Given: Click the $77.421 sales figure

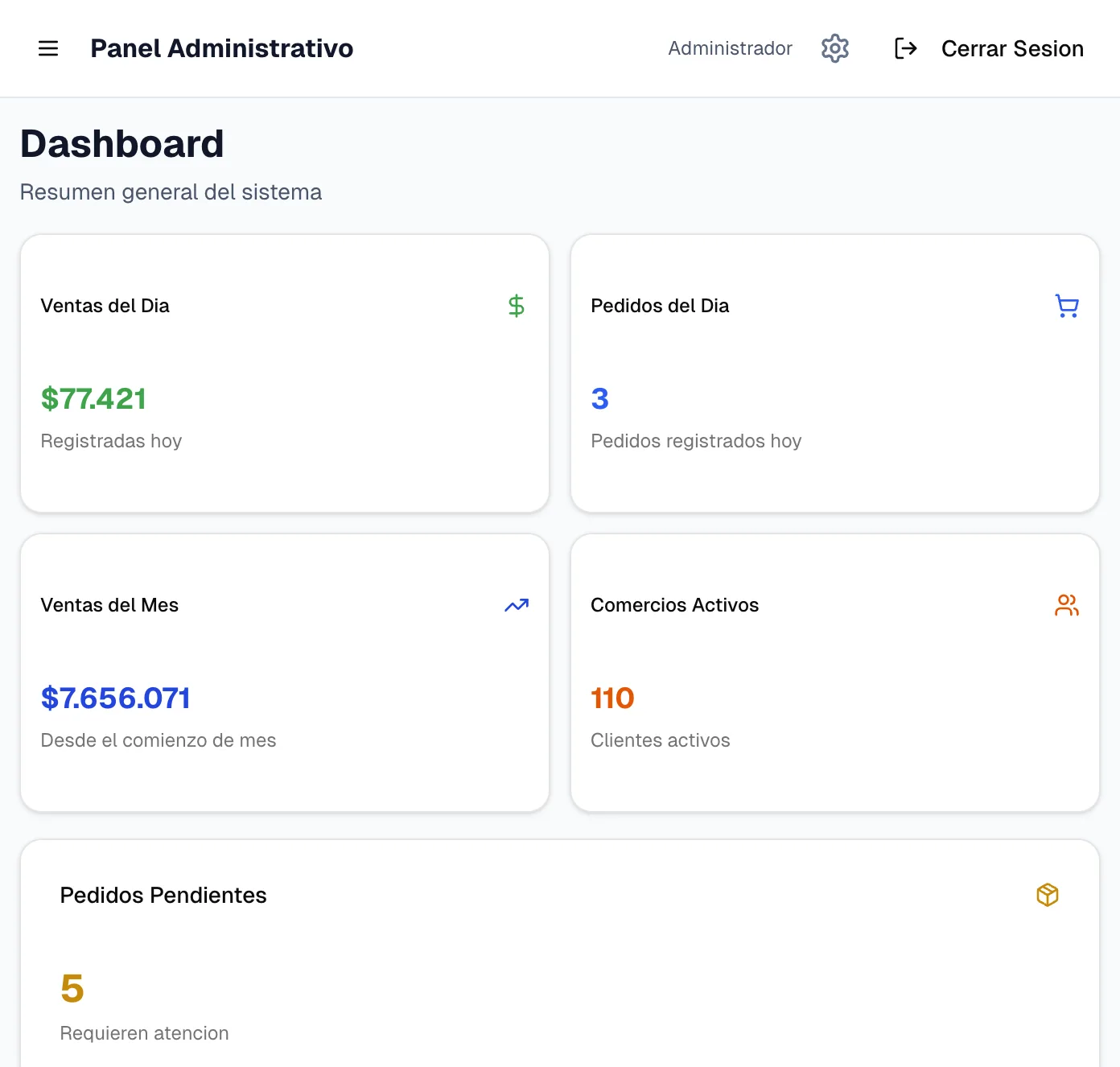Looking at the screenshot, I should [x=93, y=398].
